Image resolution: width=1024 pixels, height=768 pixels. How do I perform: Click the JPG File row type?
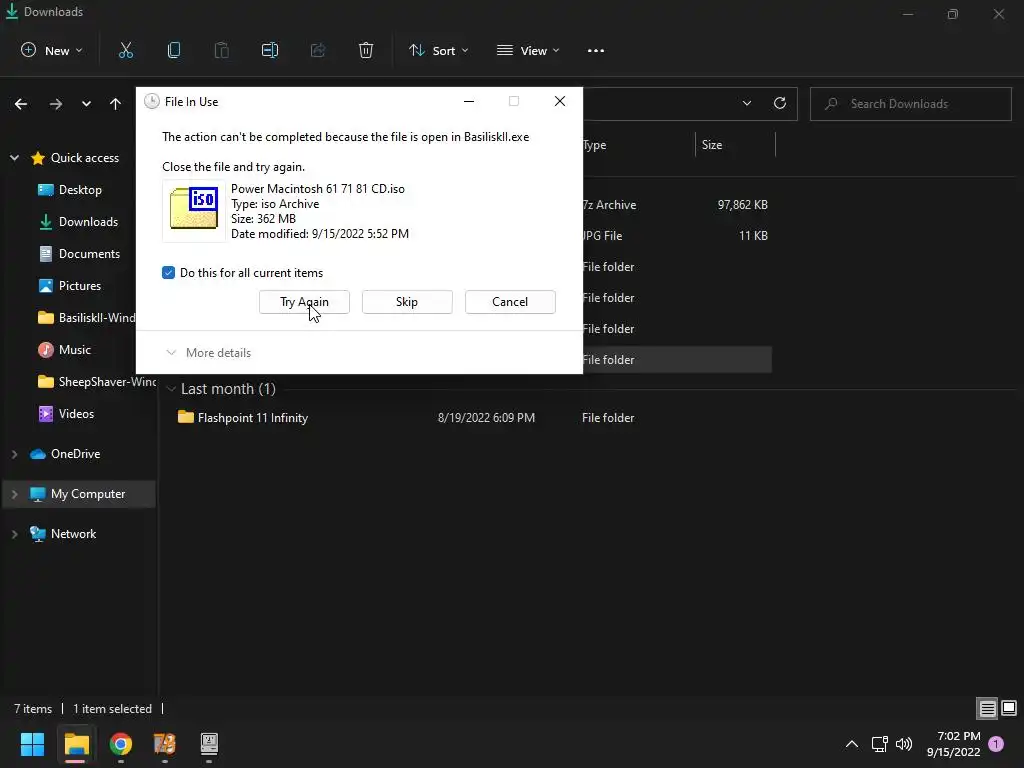pyautogui.click(x=602, y=236)
